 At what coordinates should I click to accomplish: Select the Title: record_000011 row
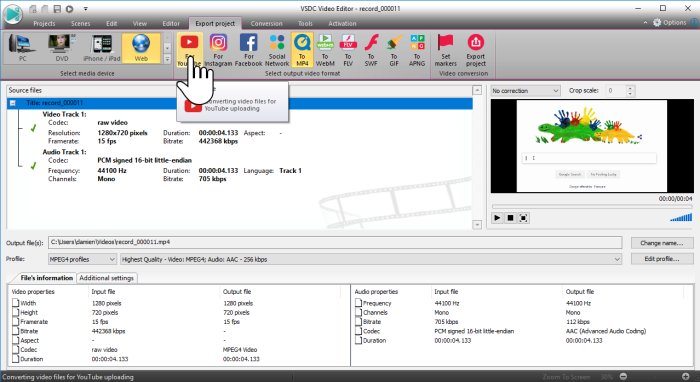[x=240, y=103]
